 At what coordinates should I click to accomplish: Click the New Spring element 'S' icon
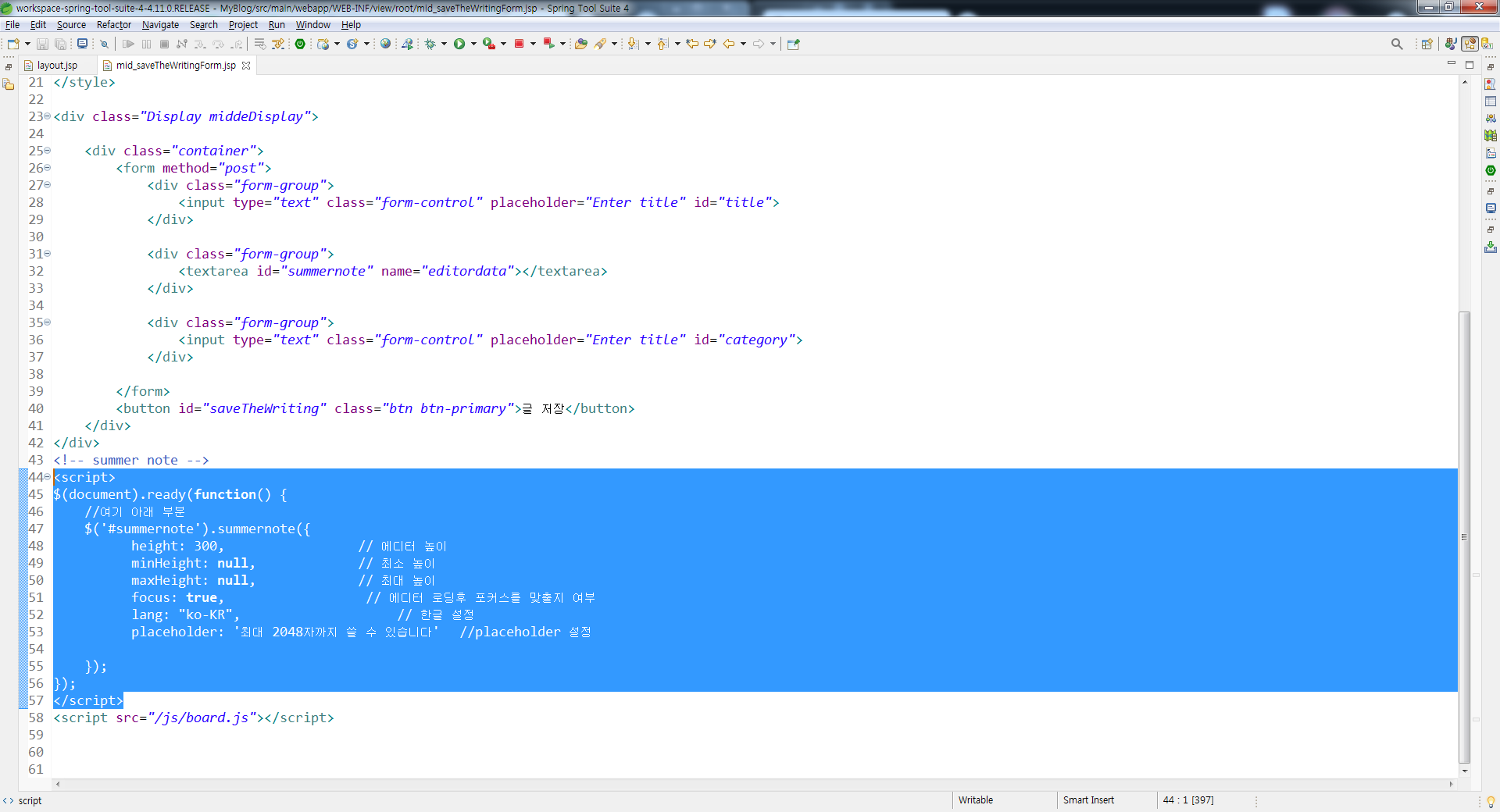352,44
